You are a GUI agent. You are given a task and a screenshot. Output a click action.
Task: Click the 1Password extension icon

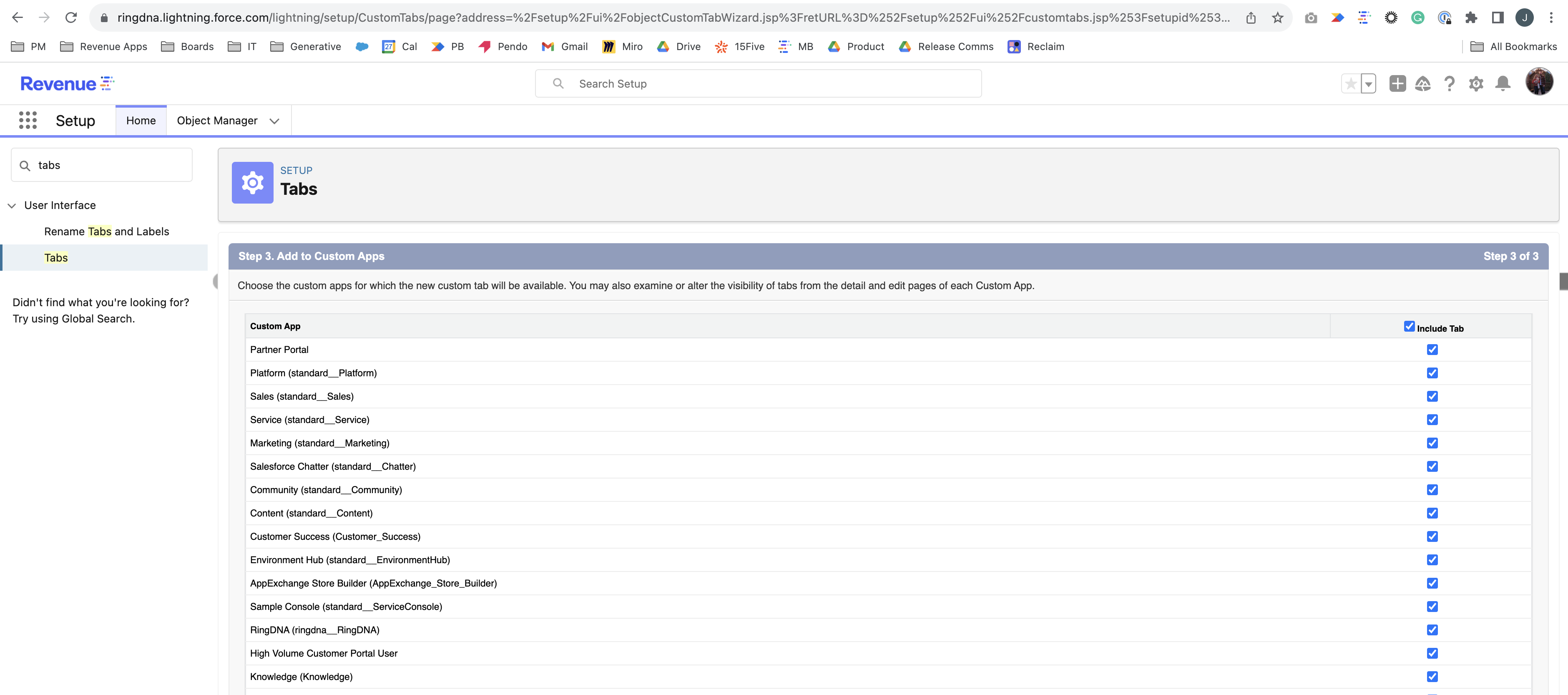[x=1446, y=18]
